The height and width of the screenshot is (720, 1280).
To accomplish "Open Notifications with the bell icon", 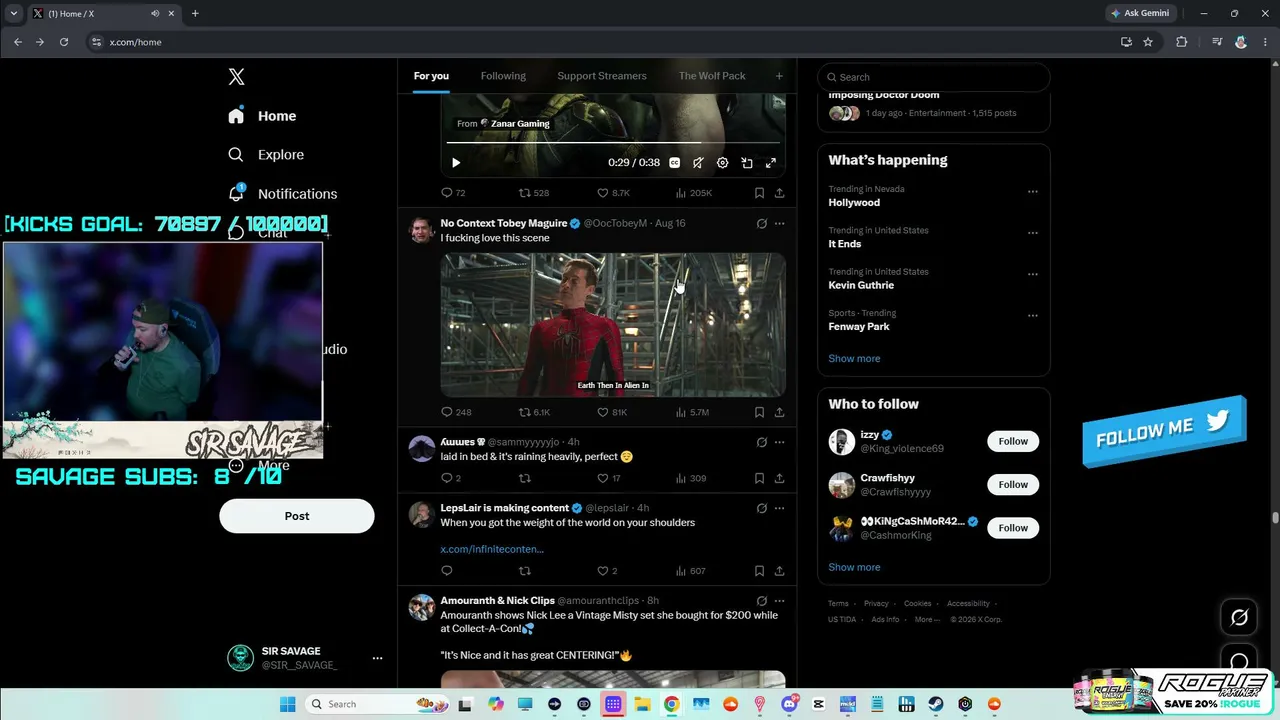I will (x=236, y=193).
